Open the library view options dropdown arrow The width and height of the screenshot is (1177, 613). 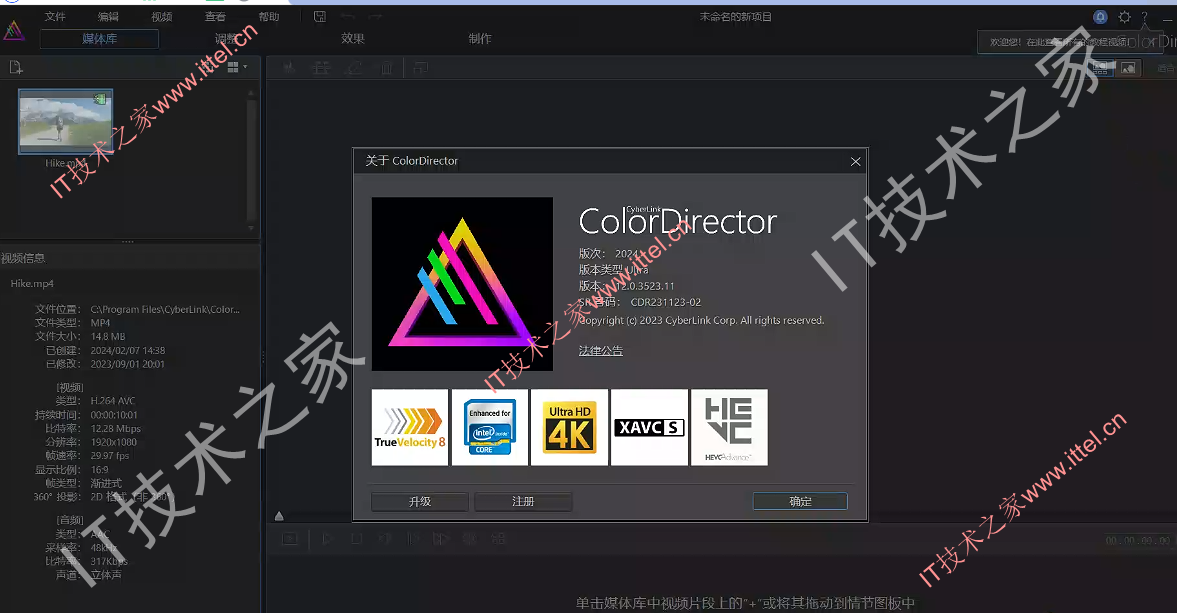245,67
